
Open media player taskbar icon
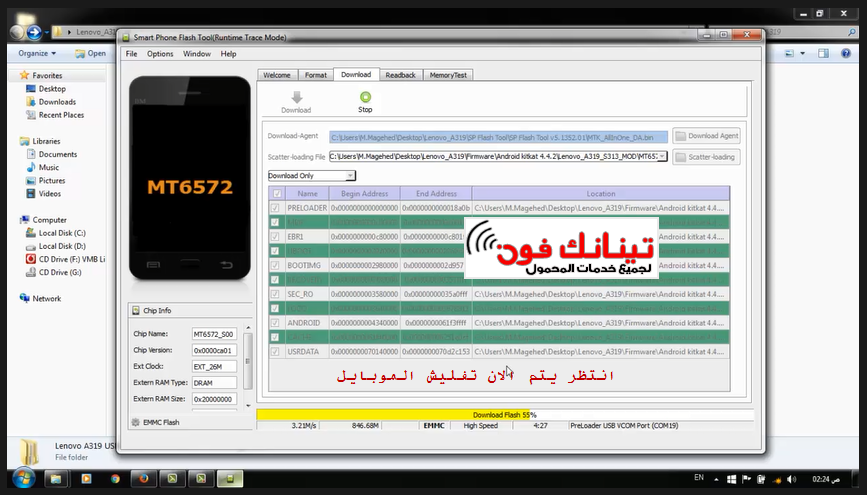click(x=86, y=479)
